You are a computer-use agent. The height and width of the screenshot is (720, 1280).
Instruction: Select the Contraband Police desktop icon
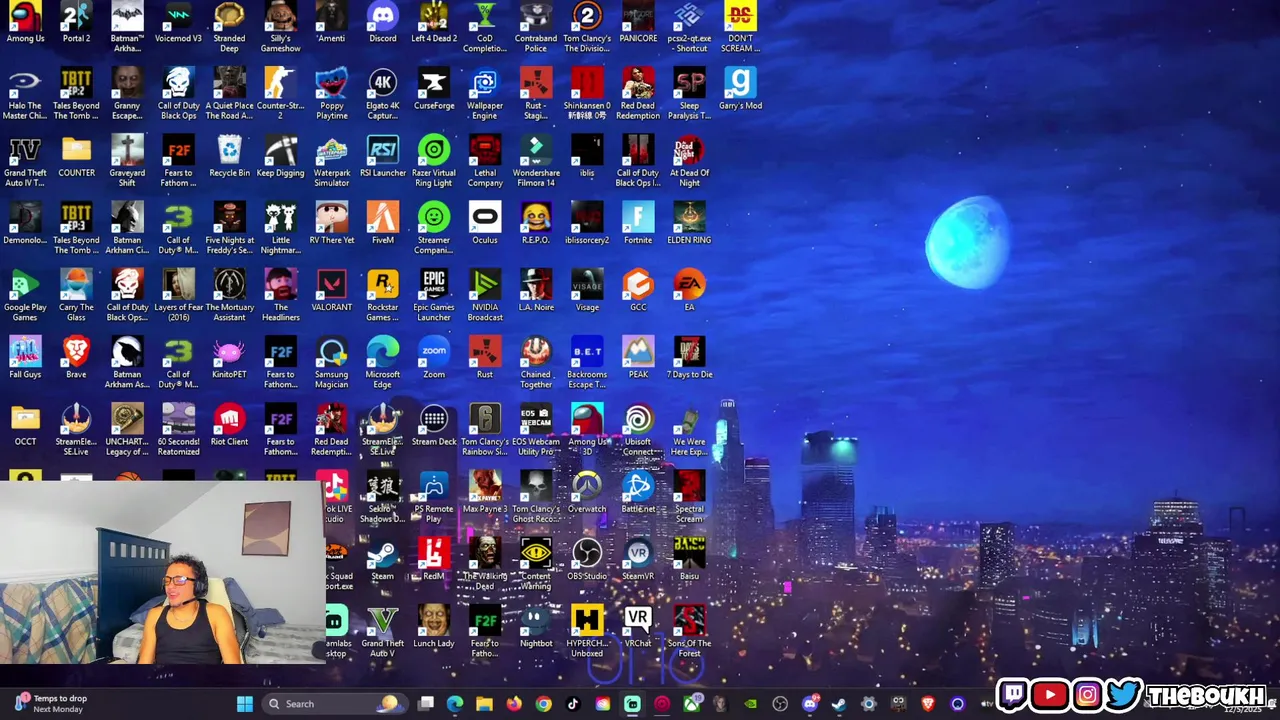click(x=536, y=26)
